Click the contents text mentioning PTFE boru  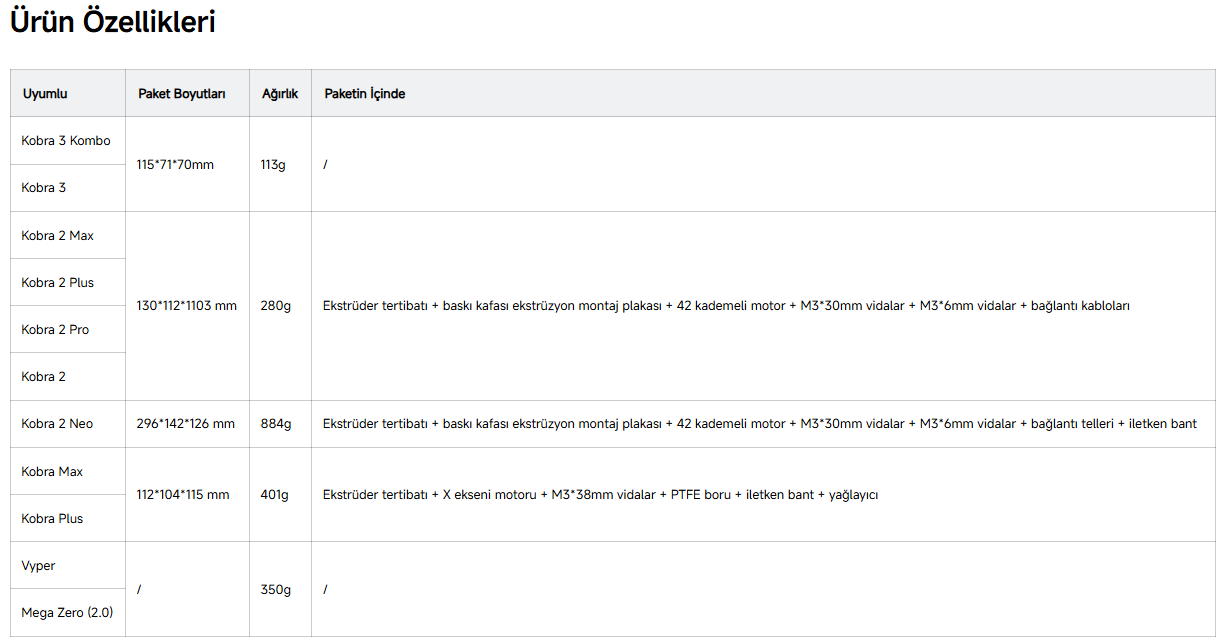[600, 495]
